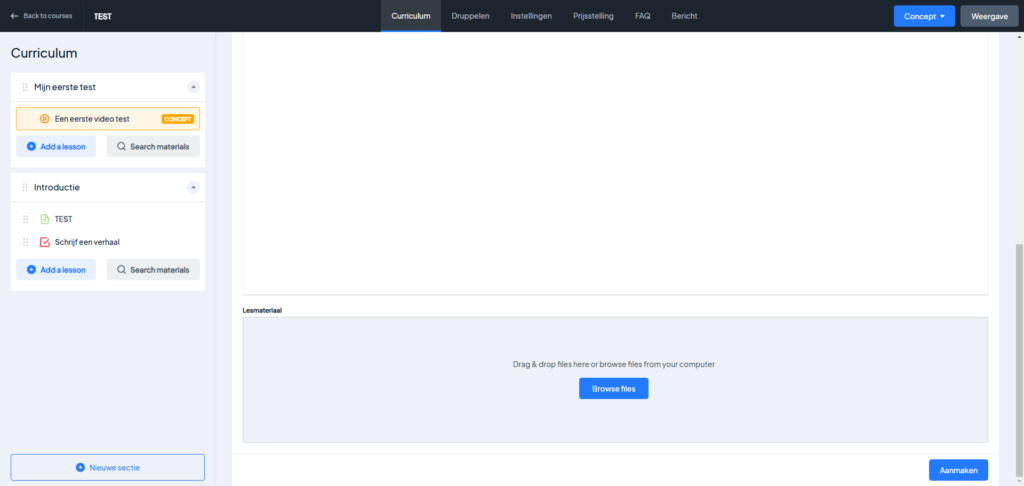Click the plus icon on Nieuwe sectie
Image resolution: width=1024 pixels, height=486 pixels.
[80, 468]
